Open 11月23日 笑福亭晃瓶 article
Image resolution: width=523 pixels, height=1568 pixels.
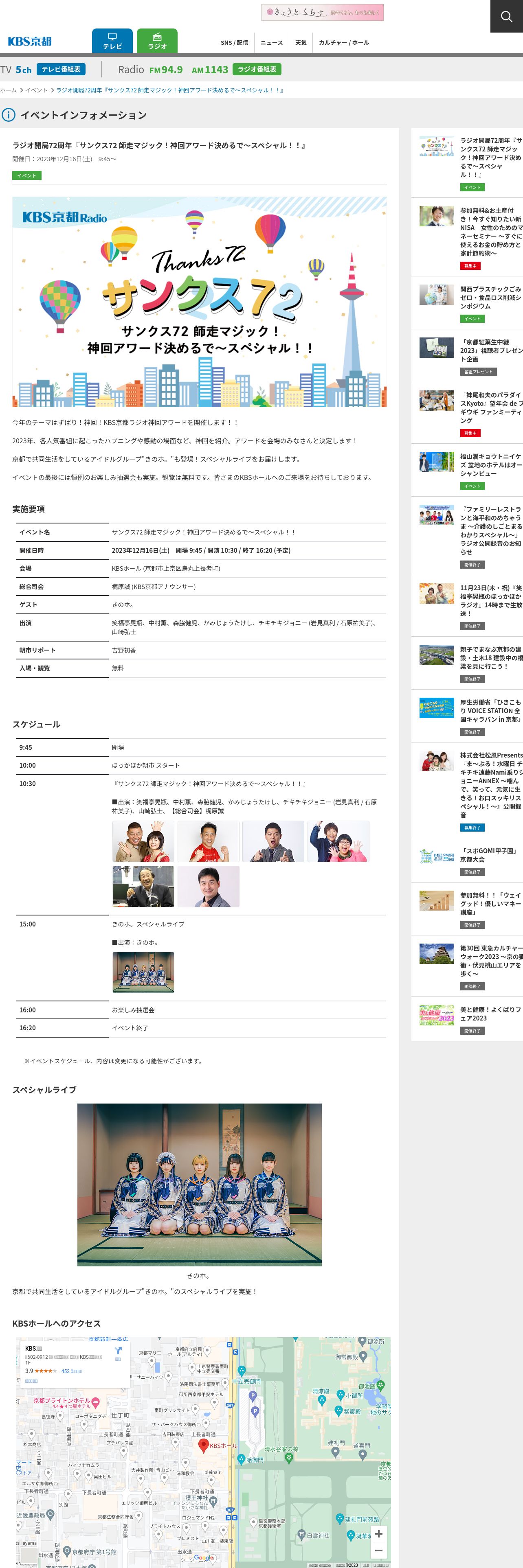[467, 606]
